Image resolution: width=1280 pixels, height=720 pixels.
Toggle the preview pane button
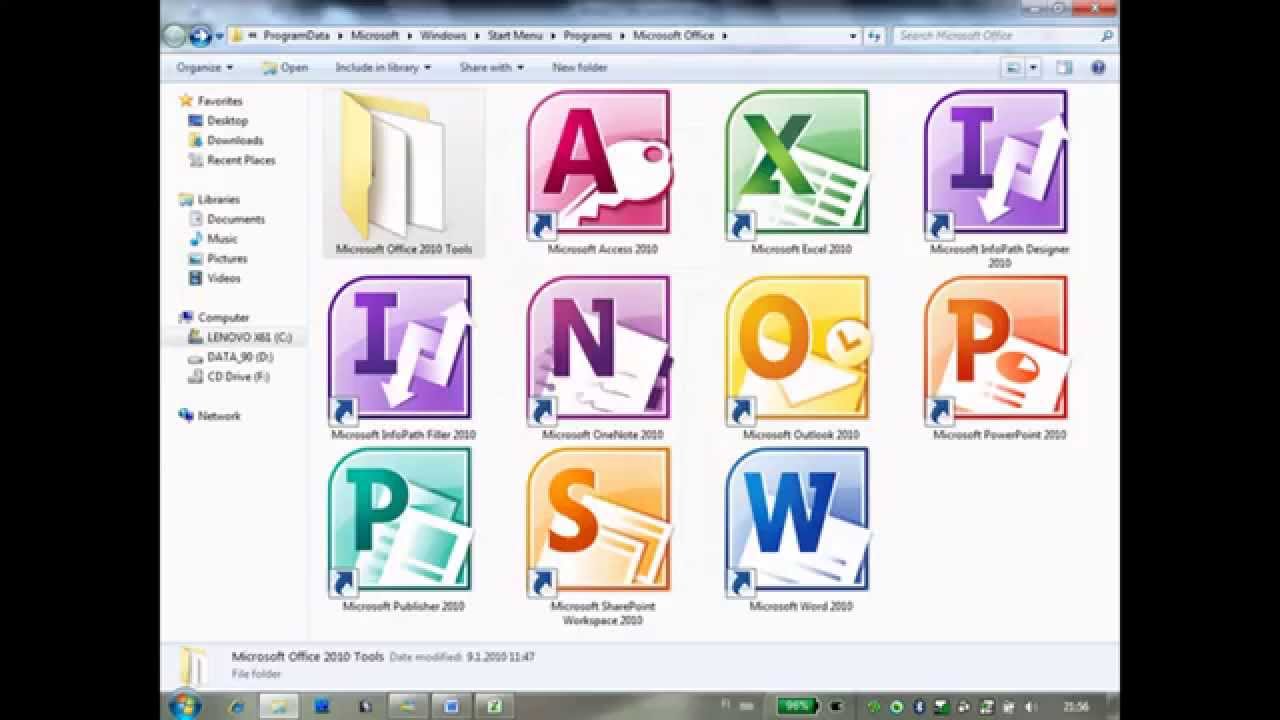tap(1064, 68)
